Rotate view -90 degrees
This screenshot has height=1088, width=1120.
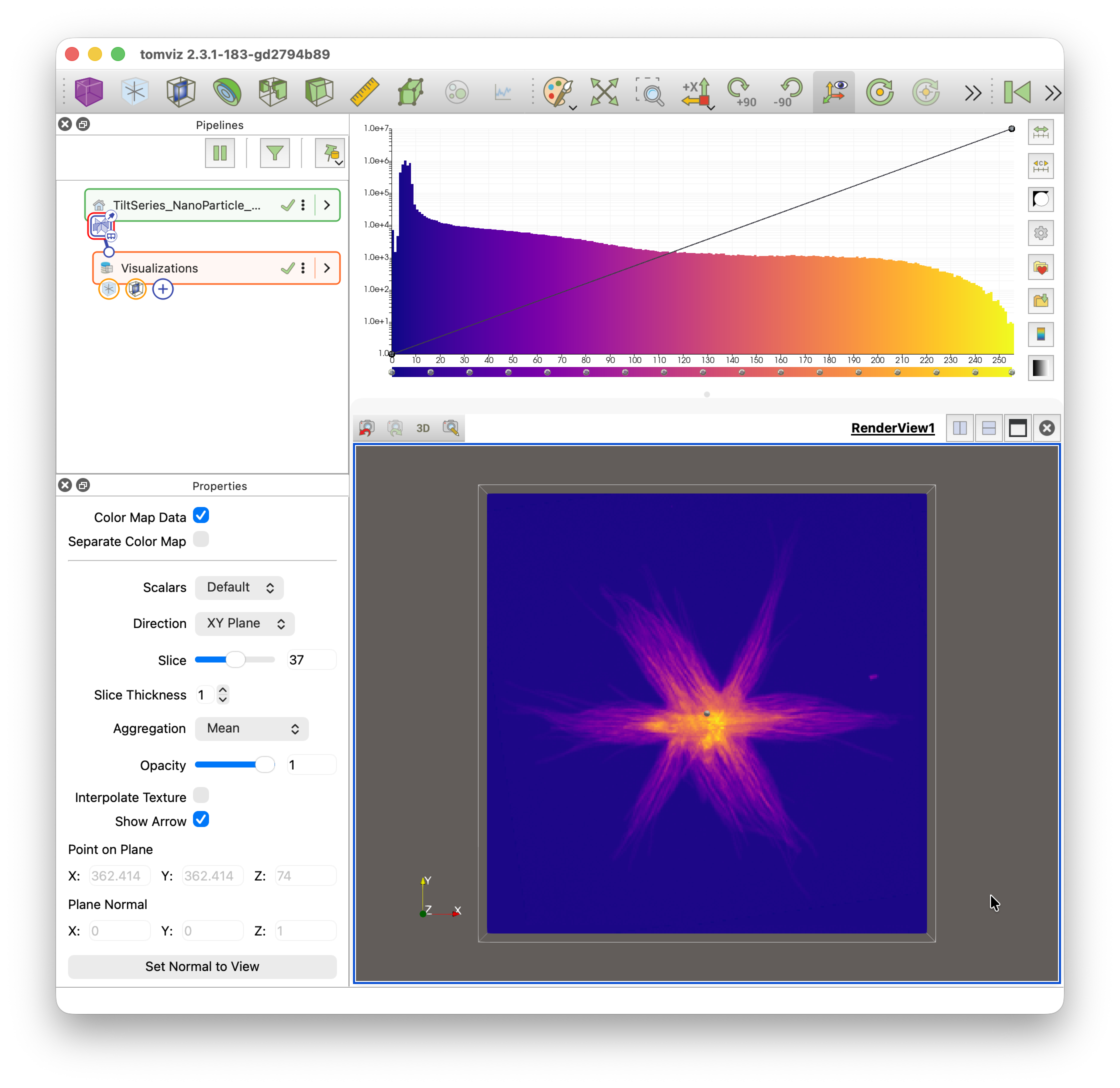[788, 92]
